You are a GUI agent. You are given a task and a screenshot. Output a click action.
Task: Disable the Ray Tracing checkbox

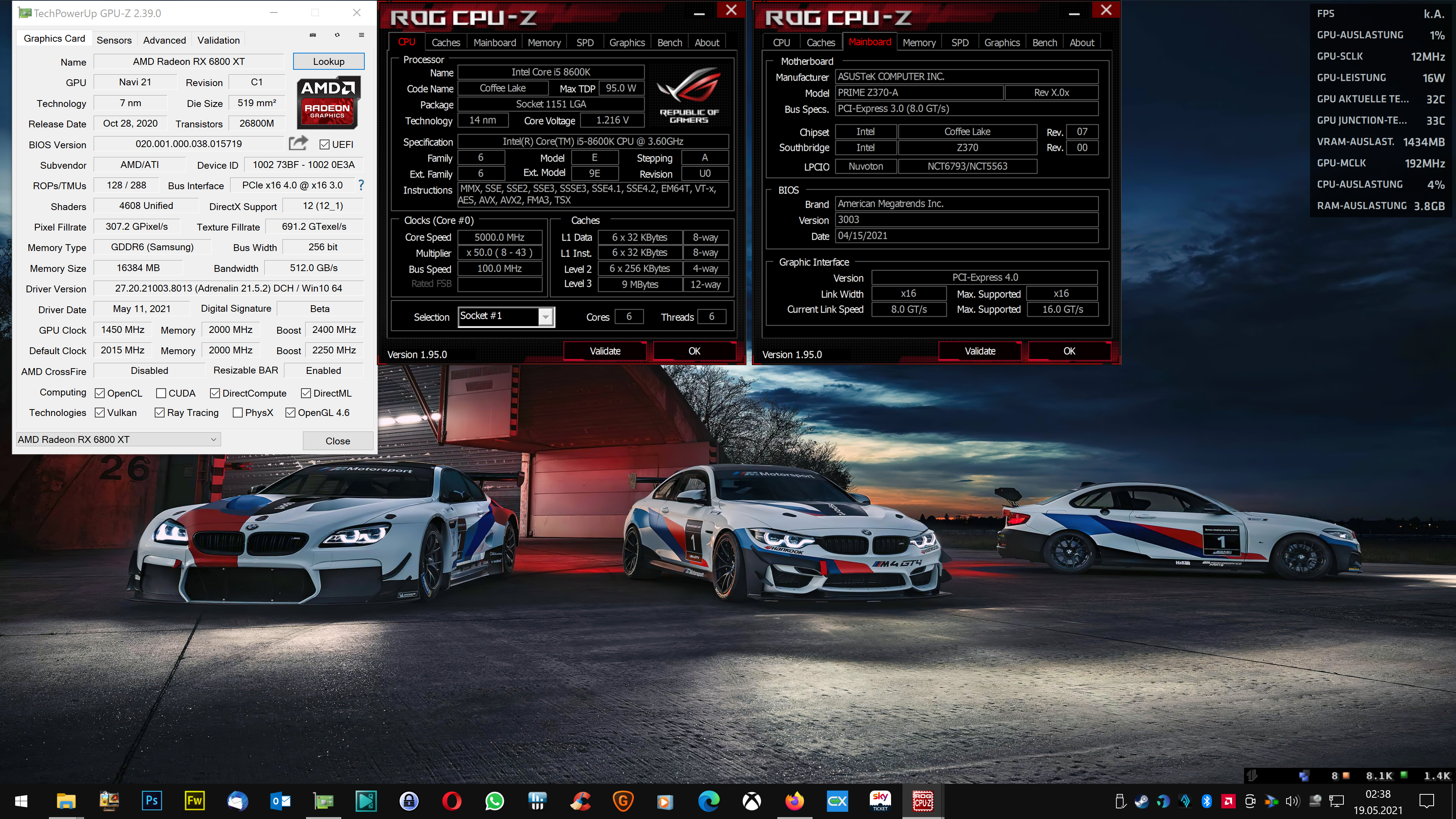[159, 413]
